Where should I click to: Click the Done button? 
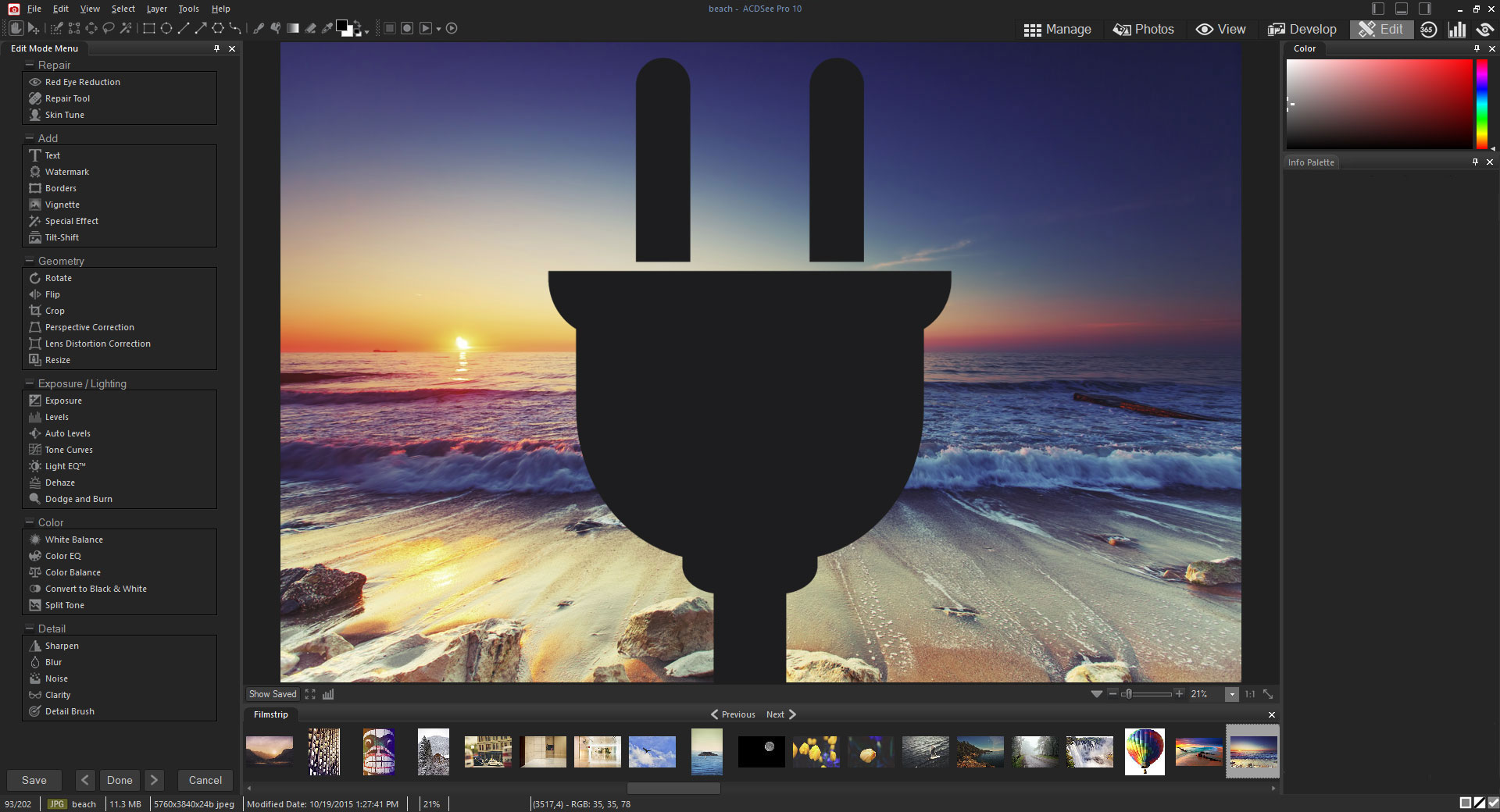click(x=120, y=780)
